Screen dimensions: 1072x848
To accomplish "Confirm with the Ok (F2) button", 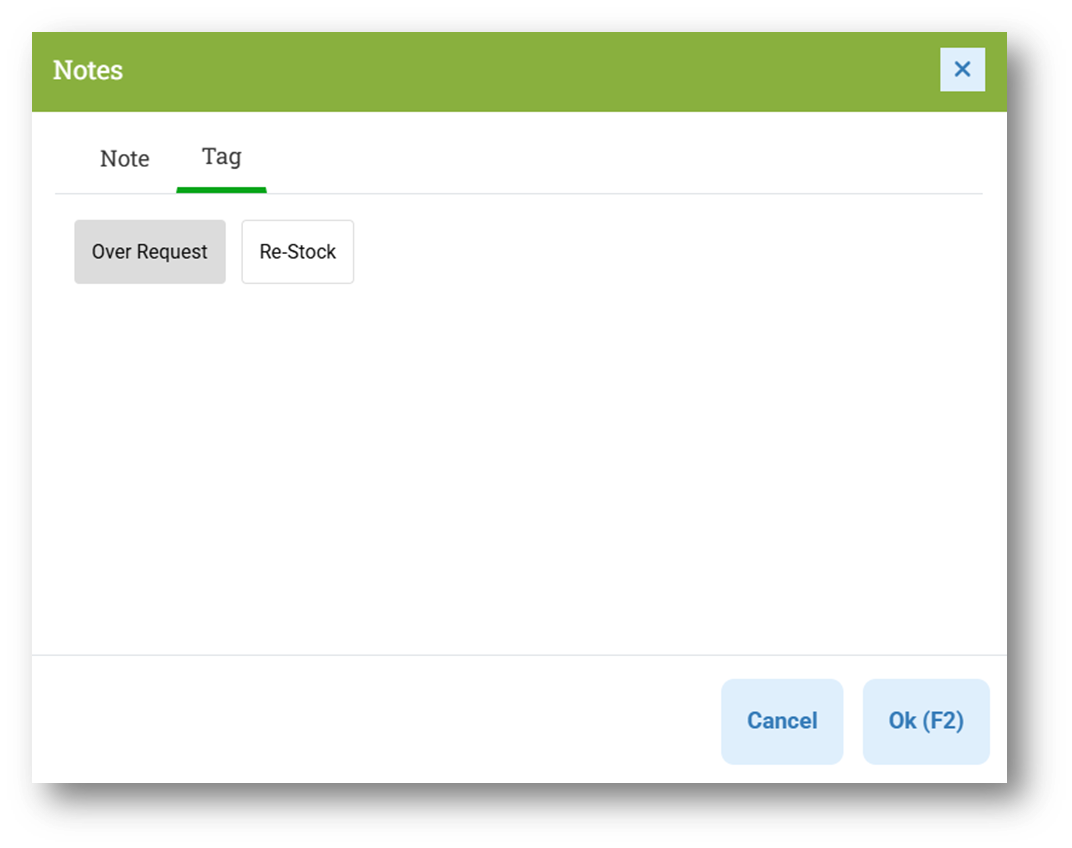I will [926, 721].
